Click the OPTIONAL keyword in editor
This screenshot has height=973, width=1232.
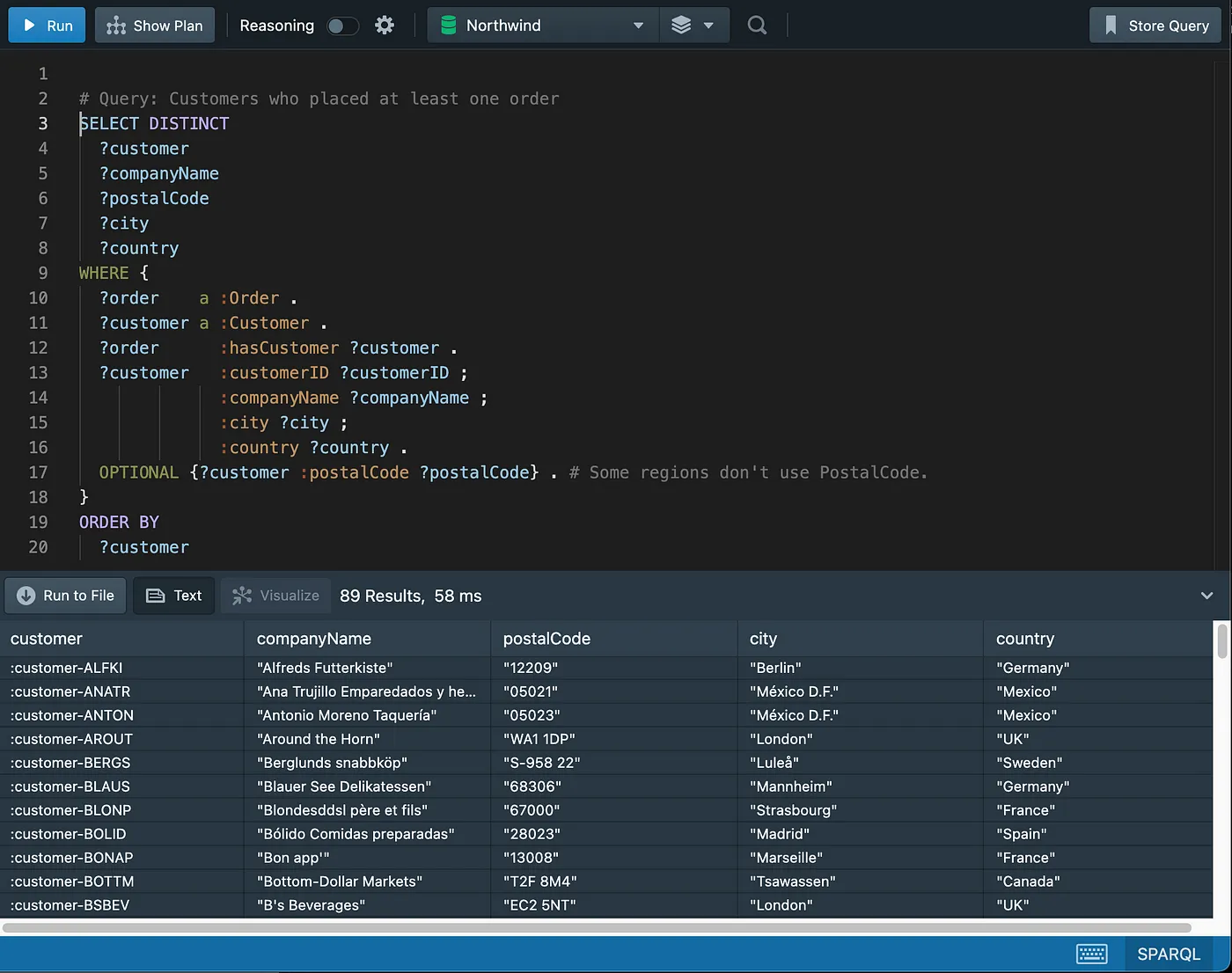coord(139,472)
